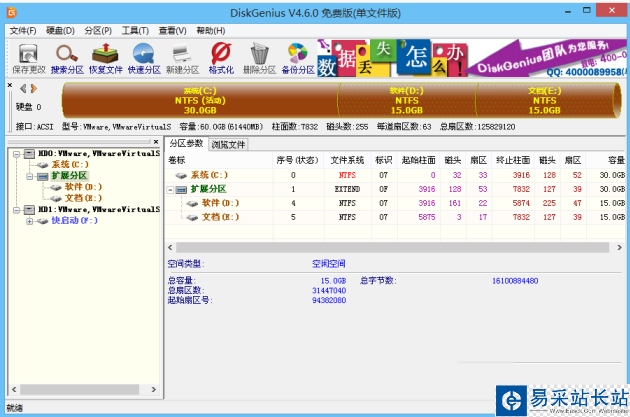Select 软件(D:) in the left tree
The width and height of the screenshot is (630, 417).
(x=83, y=187)
